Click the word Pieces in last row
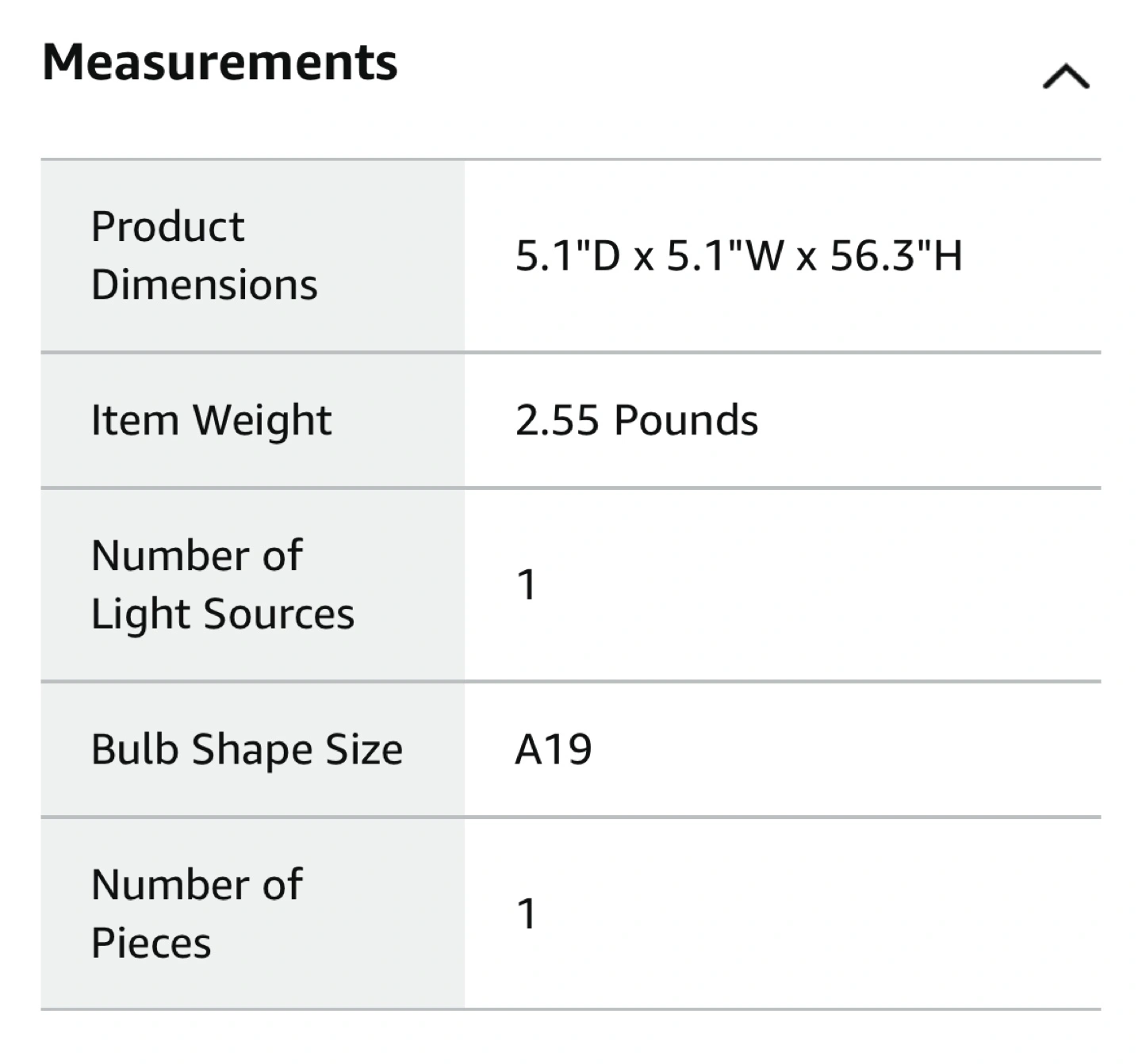Screen dimensions: 1142x1064 151,943
